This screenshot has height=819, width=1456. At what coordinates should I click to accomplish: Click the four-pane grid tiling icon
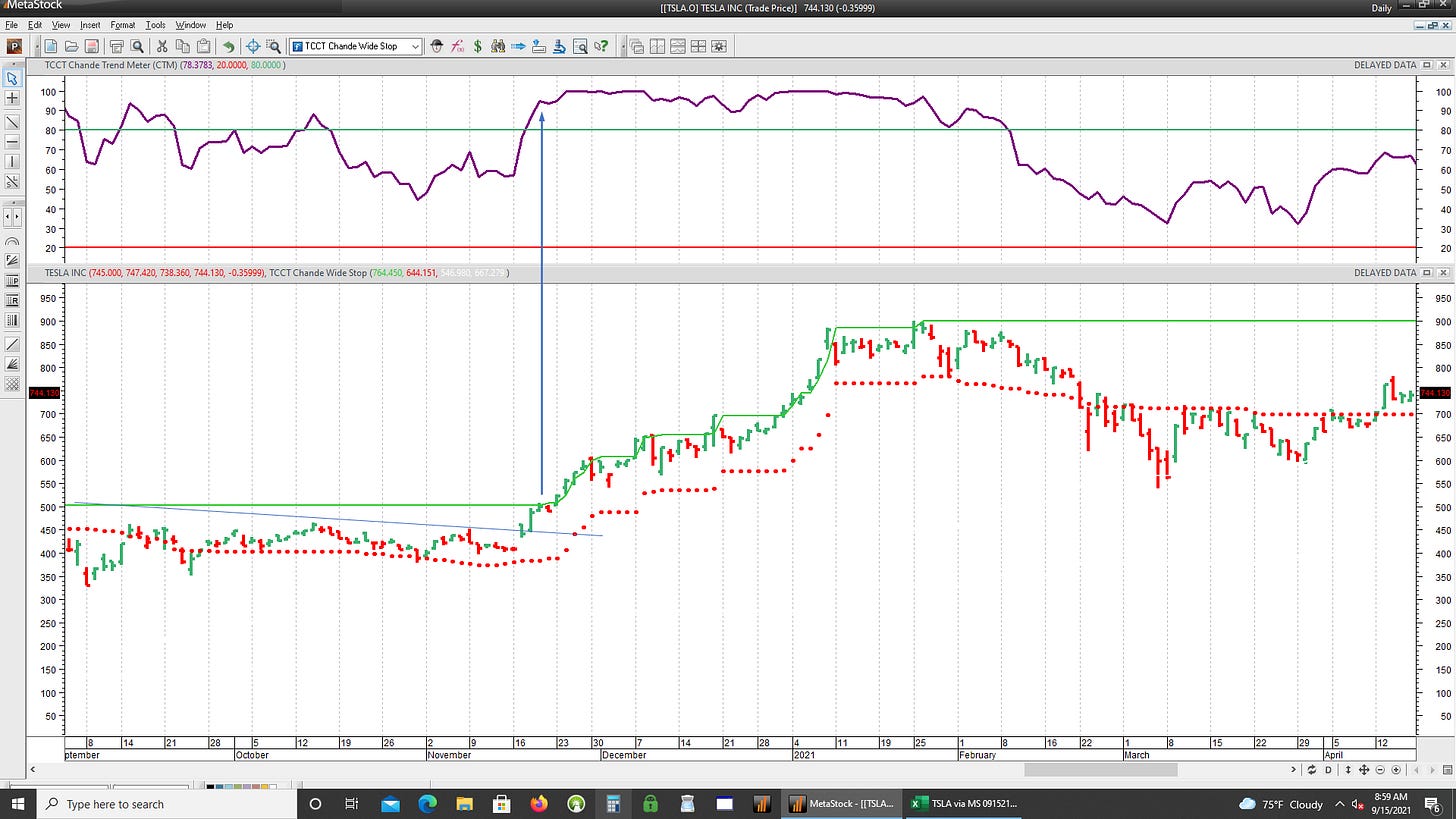click(x=698, y=46)
